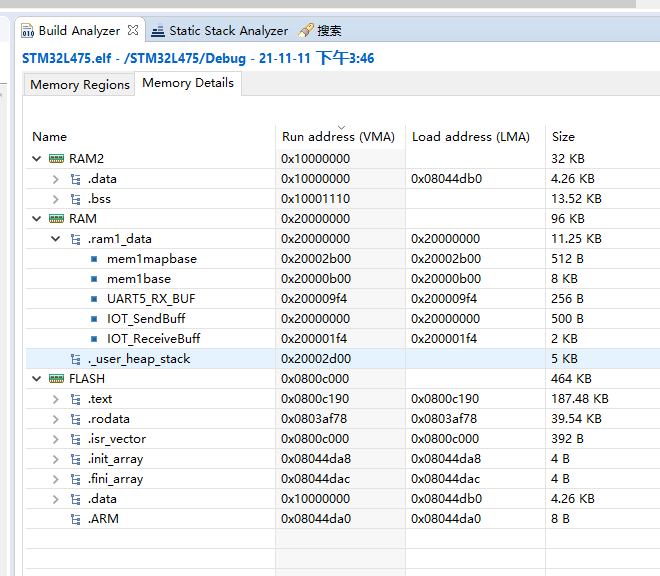Click the 39.54 KB size value

click(576, 419)
